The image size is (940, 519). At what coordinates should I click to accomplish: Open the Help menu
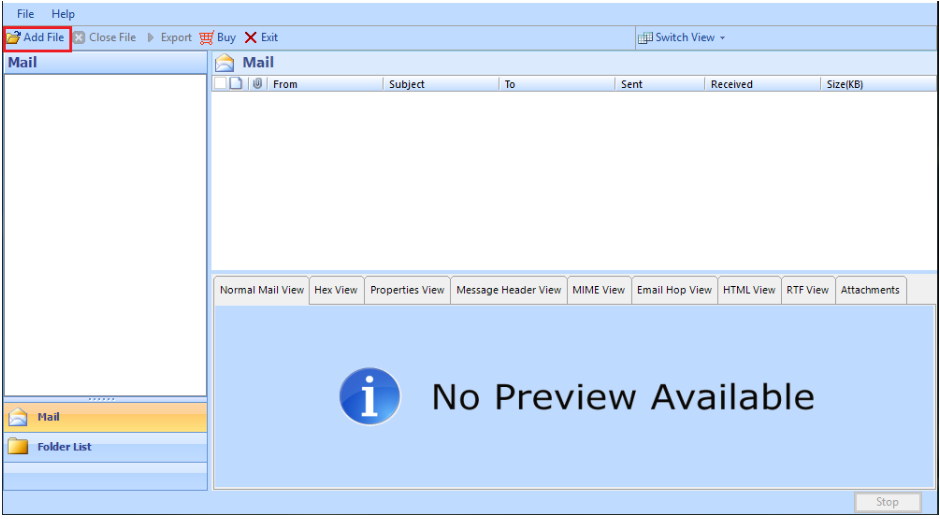click(63, 14)
